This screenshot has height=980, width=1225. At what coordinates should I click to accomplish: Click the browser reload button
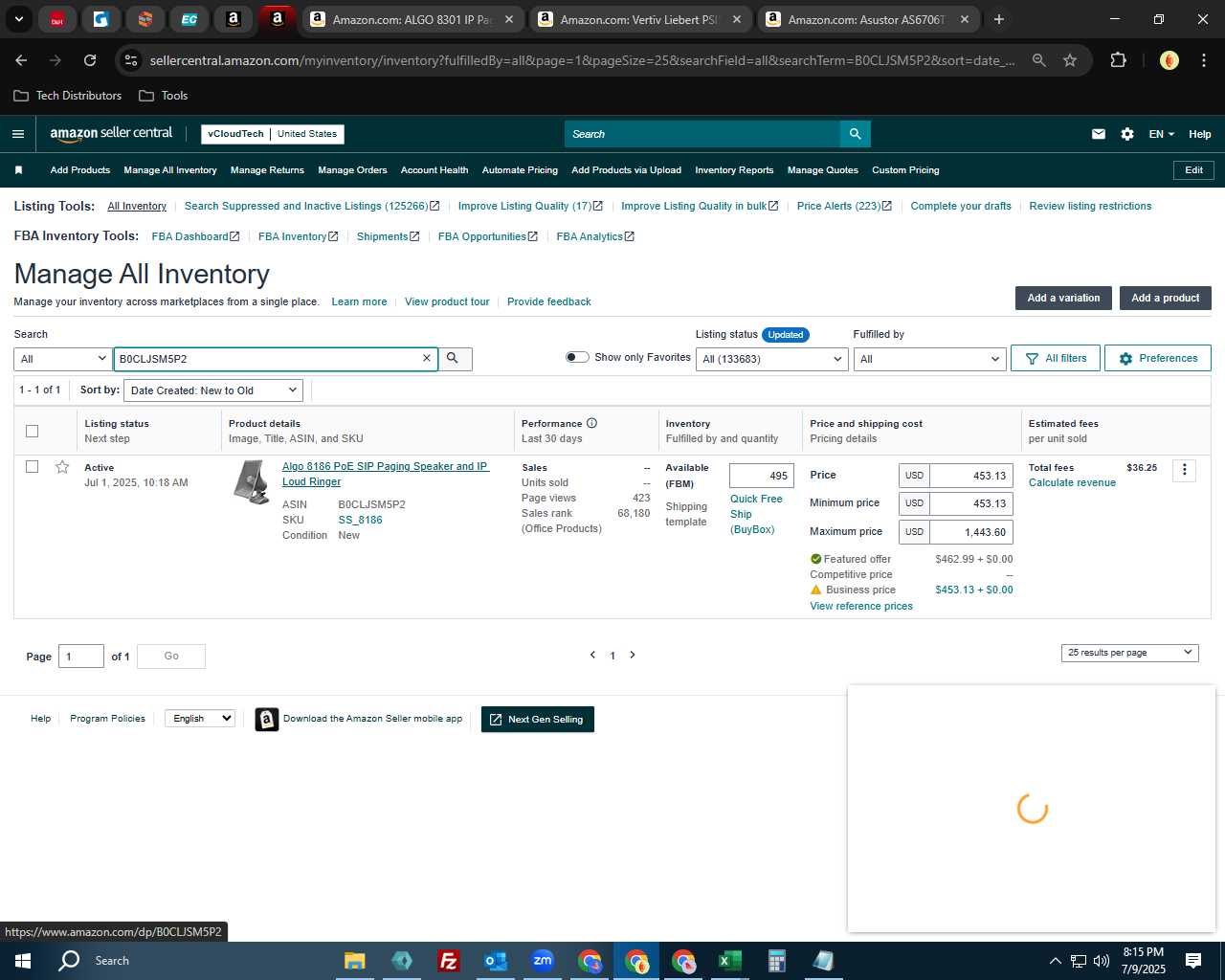click(90, 60)
